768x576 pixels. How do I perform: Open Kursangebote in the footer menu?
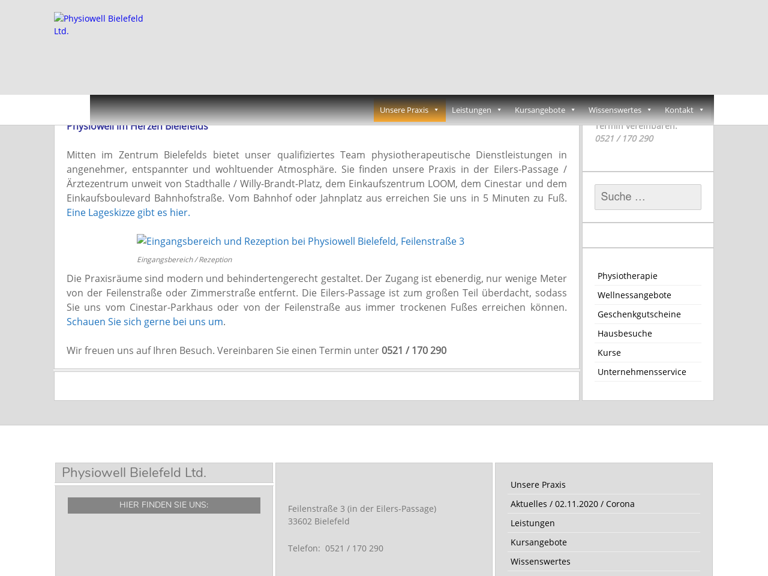(x=538, y=542)
